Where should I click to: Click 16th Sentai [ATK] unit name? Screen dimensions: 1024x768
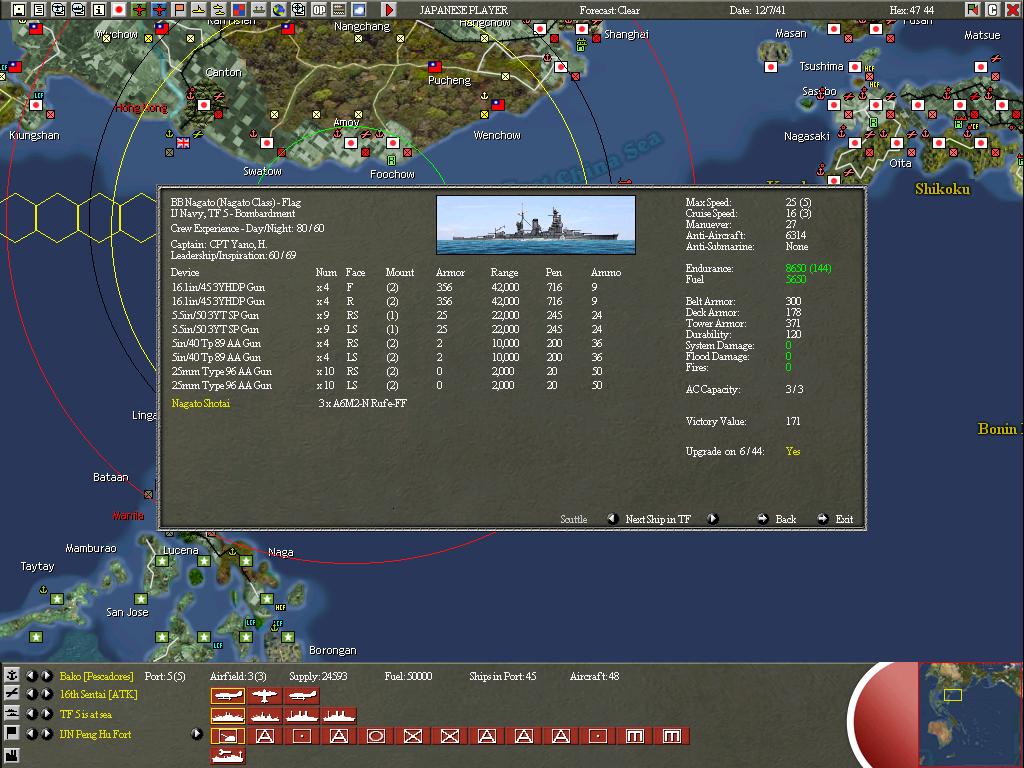(99, 694)
